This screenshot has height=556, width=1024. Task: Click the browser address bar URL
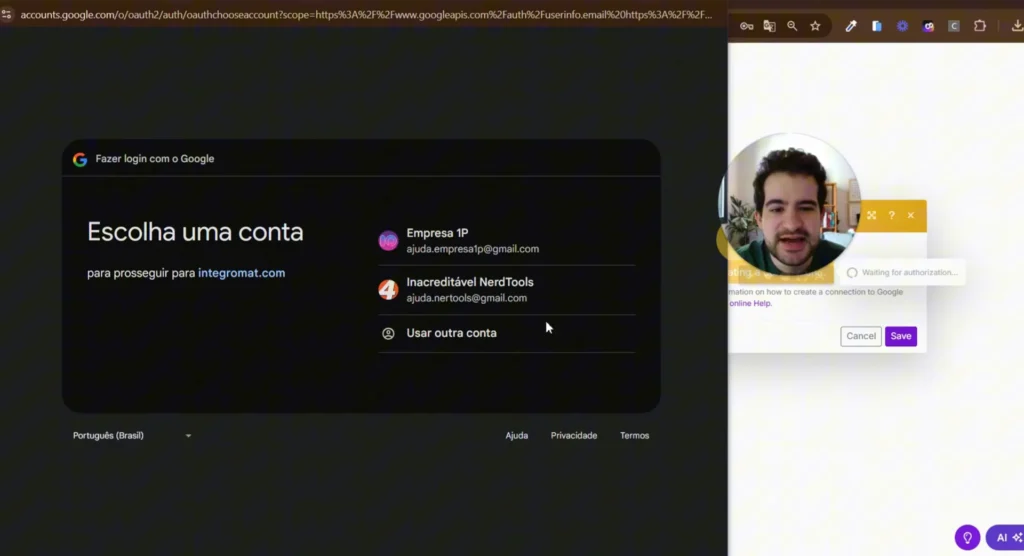pyautogui.click(x=366, y=14)
